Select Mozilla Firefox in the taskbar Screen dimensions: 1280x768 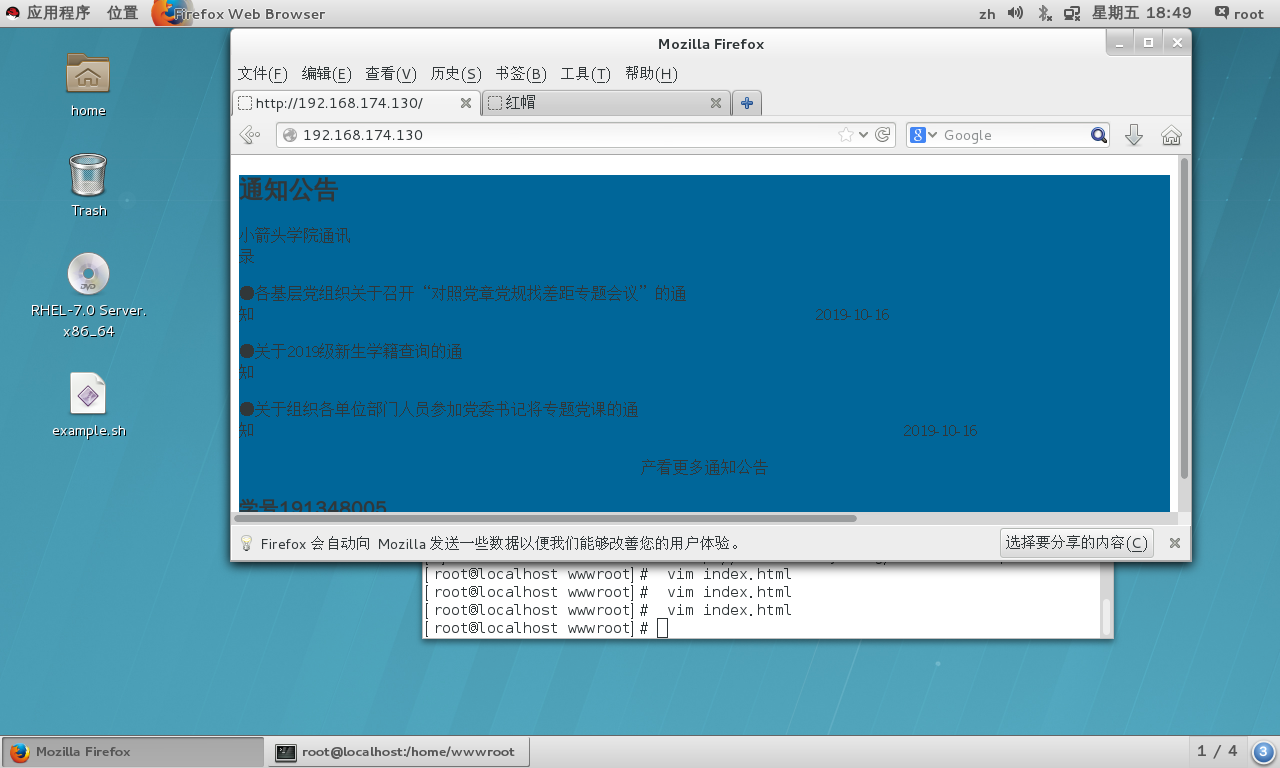[133, 752]
